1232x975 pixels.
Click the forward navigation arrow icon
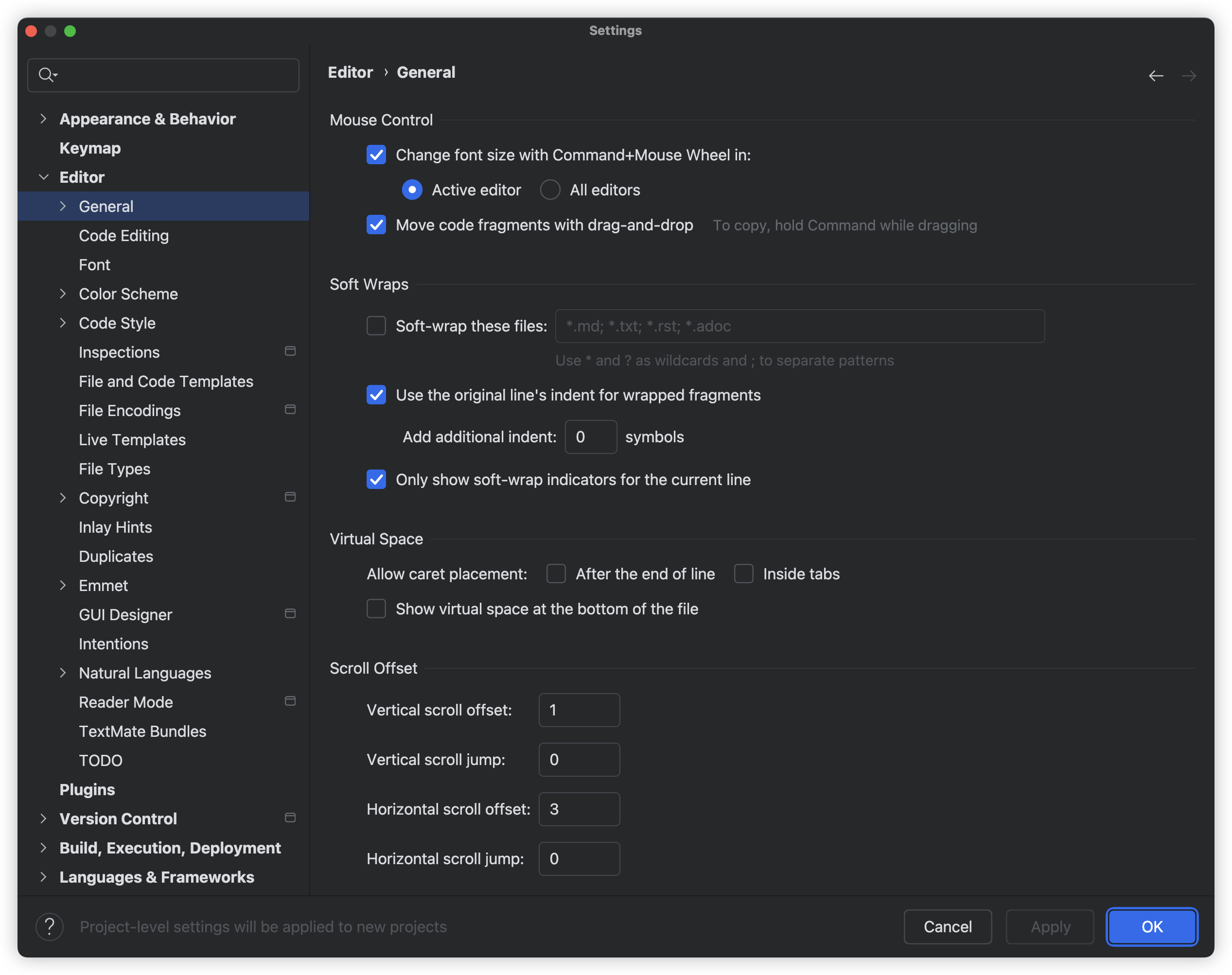(1189, 75)
